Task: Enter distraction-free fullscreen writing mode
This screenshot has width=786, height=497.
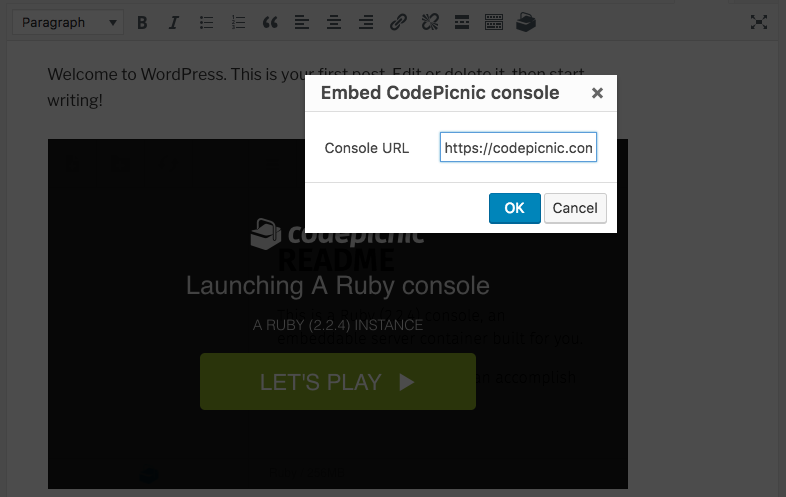Action: point(759,22)
